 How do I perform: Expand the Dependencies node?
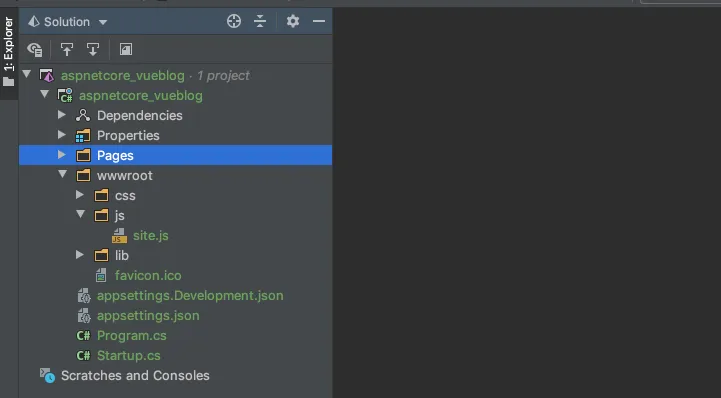62,114
